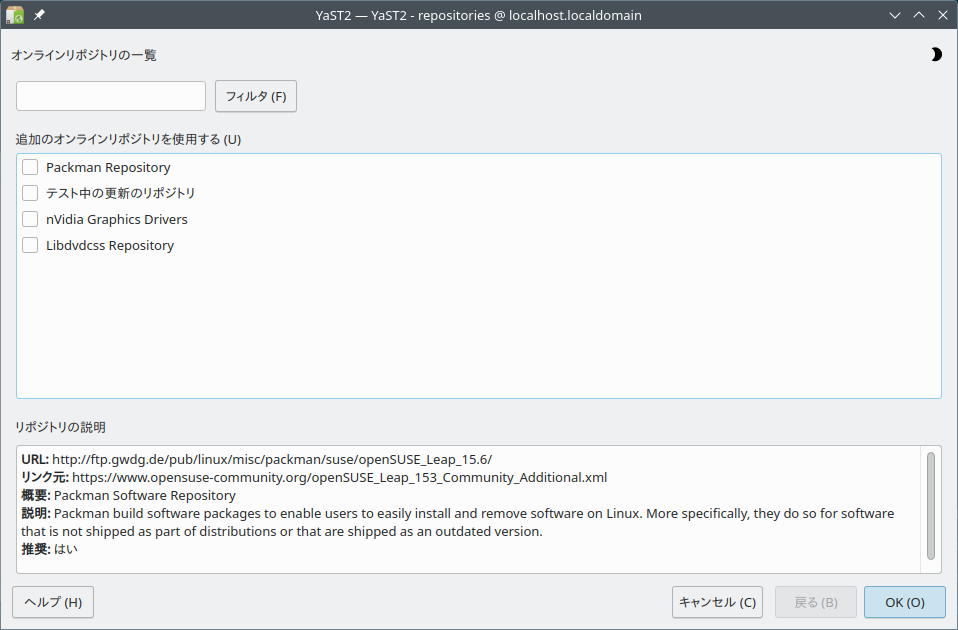
Task: Select the Packman Repository row label
Action: [x=108, y=167]
